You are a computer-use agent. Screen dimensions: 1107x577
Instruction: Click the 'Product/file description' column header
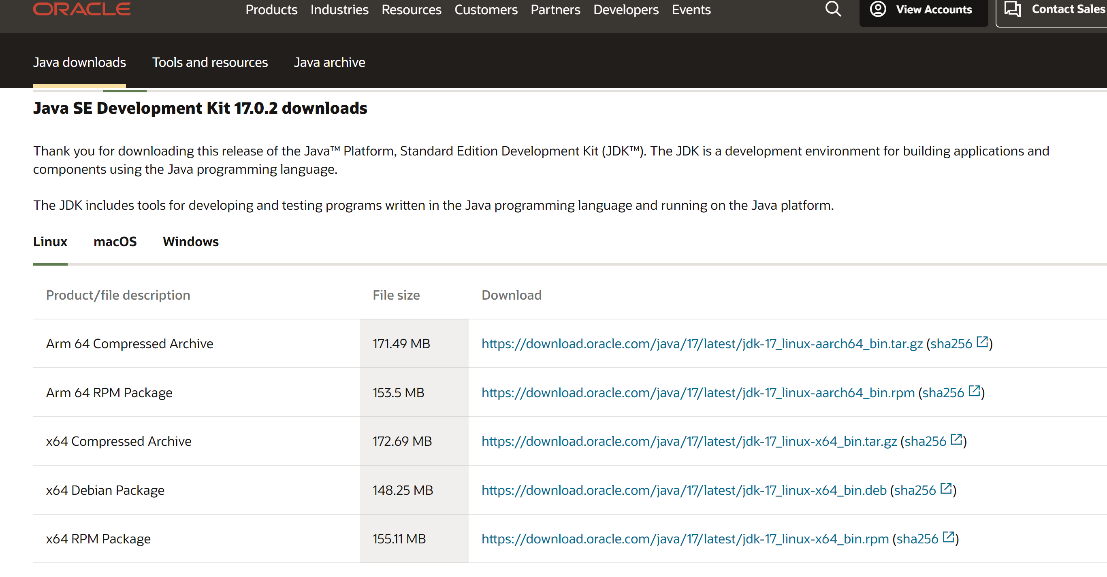(x=118, y=295)
